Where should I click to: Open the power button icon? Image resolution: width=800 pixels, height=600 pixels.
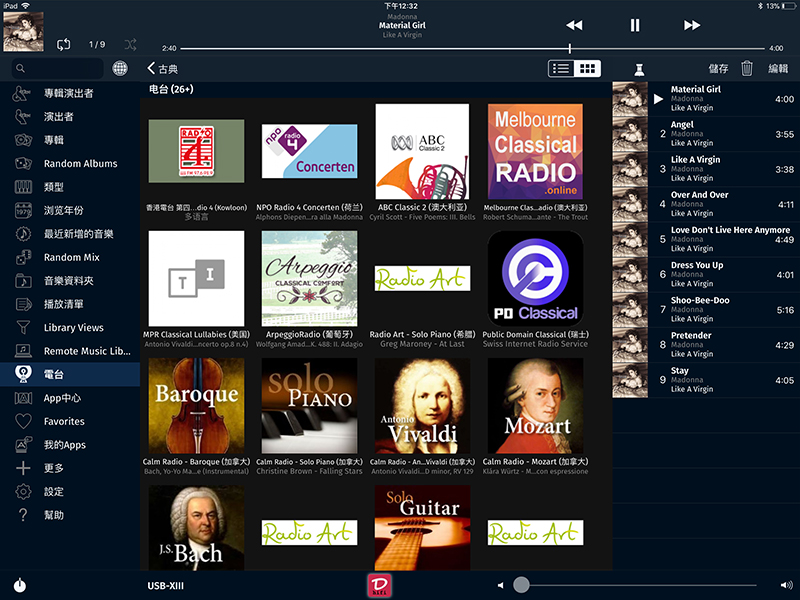coord(20,585)
